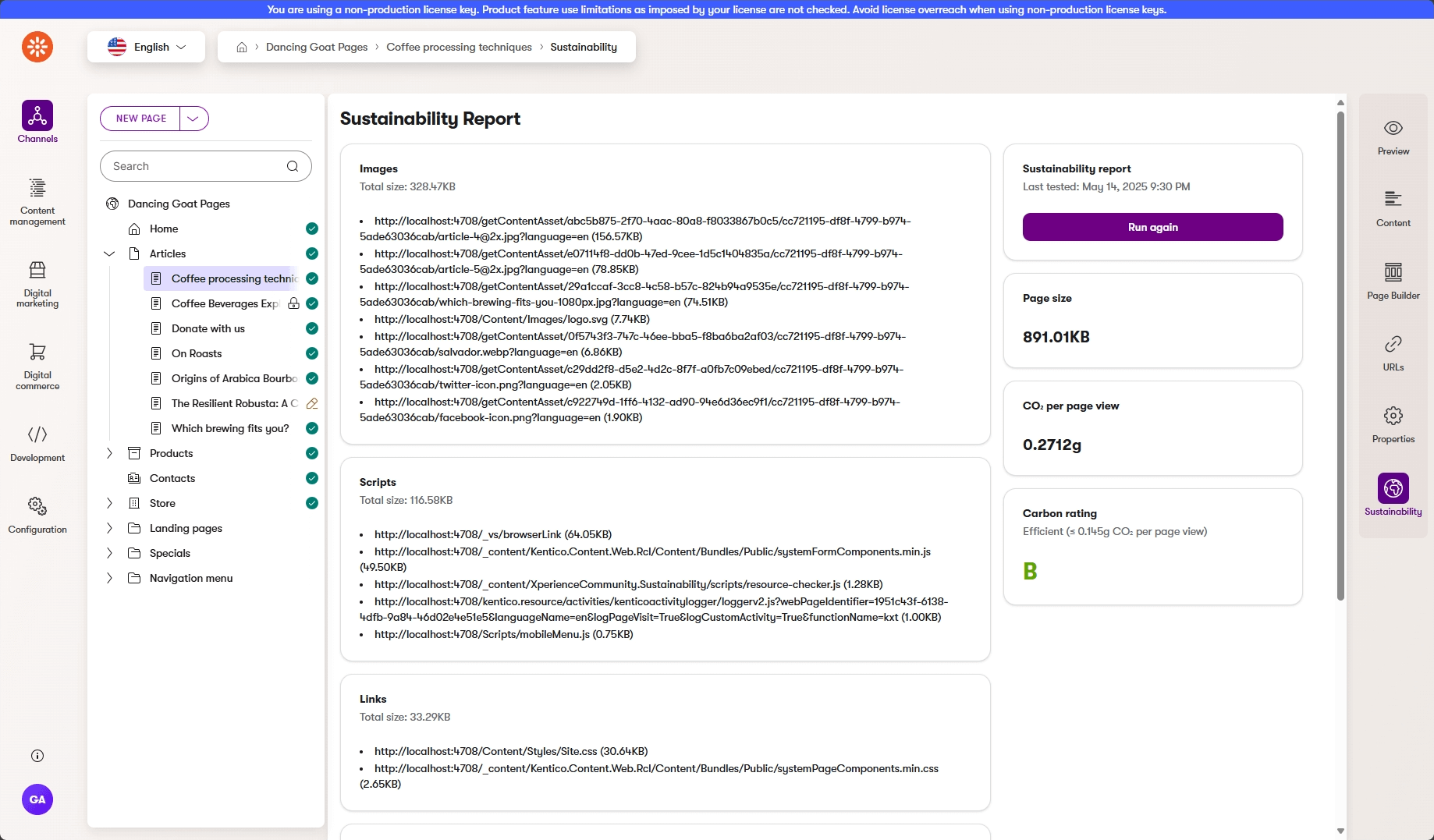Click the home icon in breadcrumb

point(242,48)
